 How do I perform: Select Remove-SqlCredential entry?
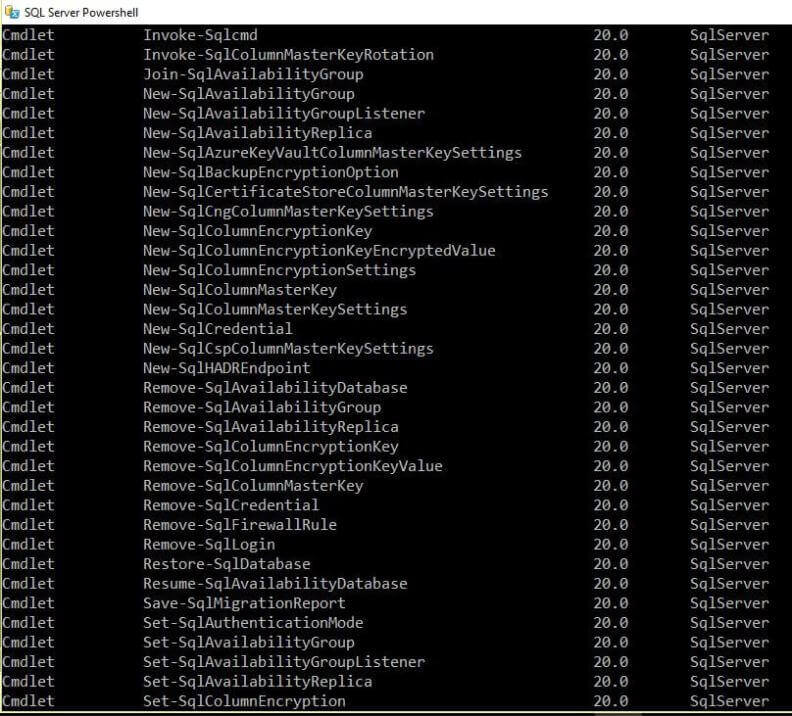coord(231,505)
